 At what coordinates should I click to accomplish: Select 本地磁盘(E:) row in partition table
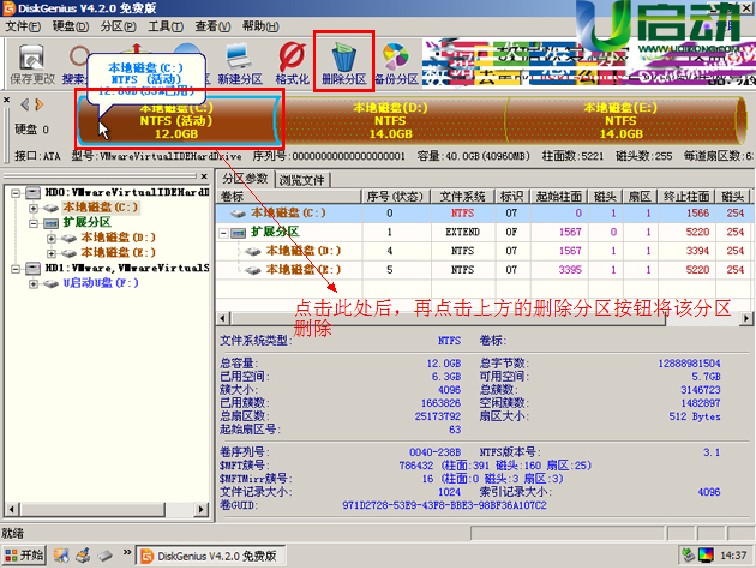(x=484, y=270)
